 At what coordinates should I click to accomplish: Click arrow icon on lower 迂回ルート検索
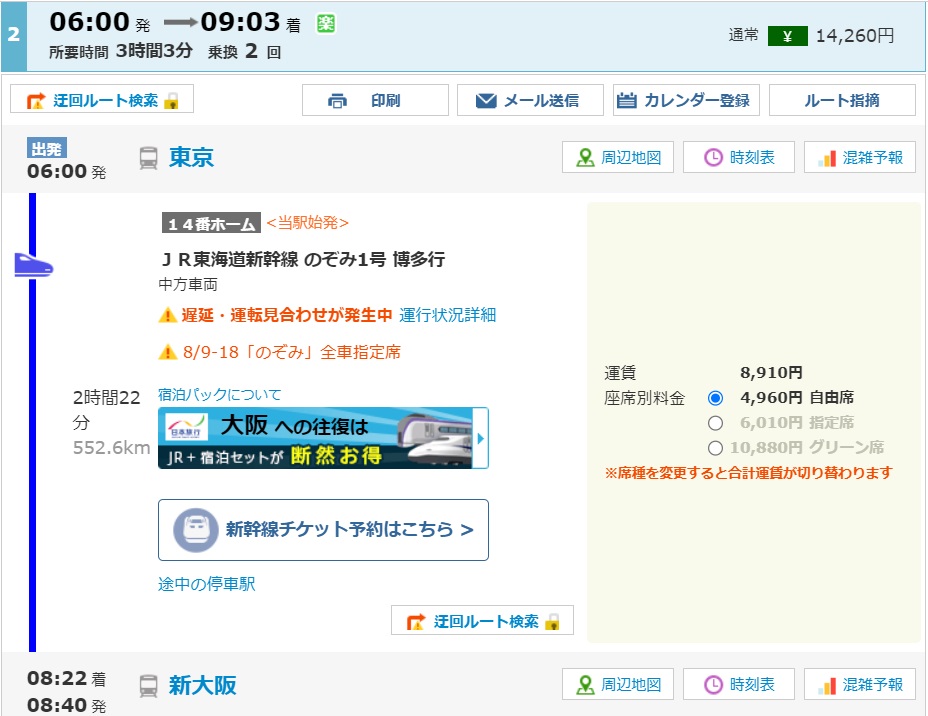click(416, 622)
